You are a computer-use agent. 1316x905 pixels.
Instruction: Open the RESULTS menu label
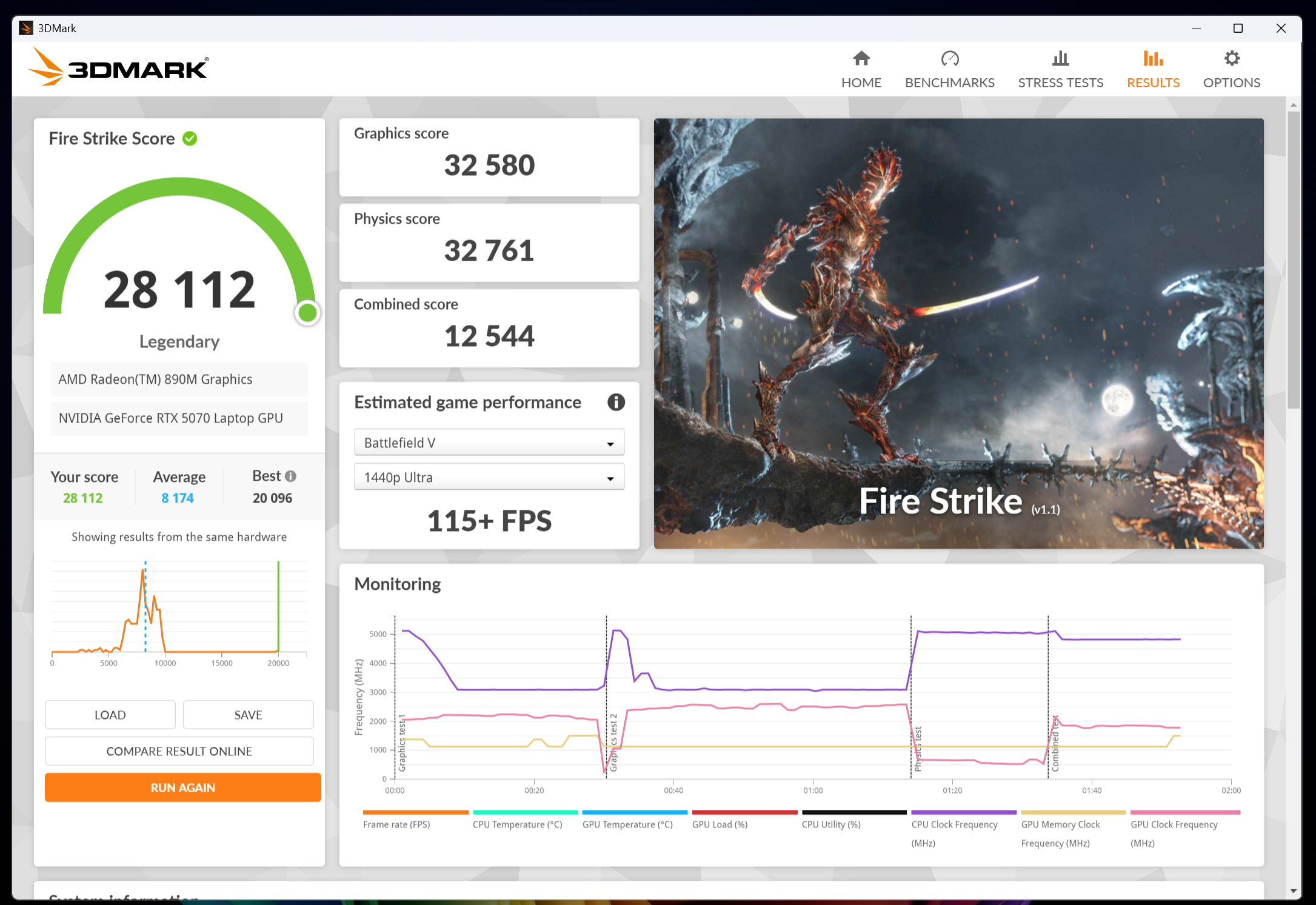coord(1153,83)
